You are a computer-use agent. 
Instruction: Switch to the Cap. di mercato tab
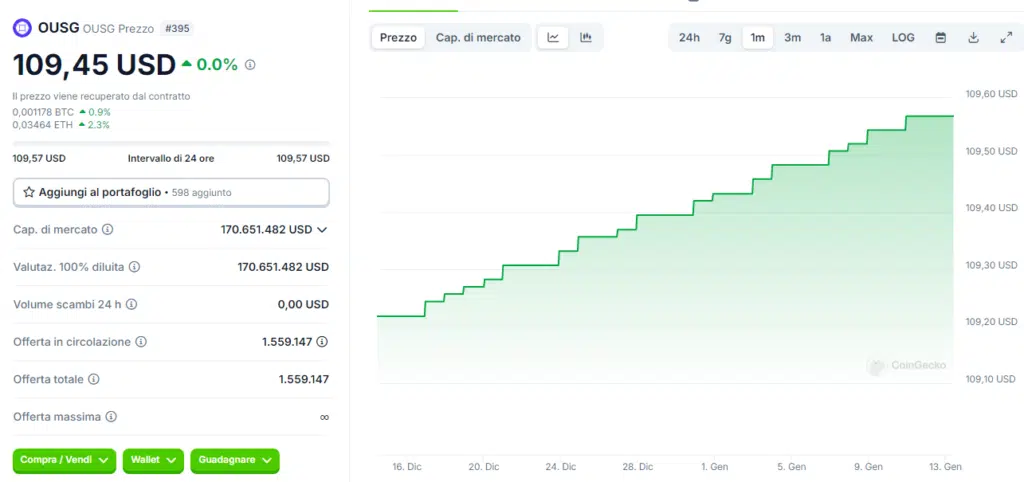[478, 38]
